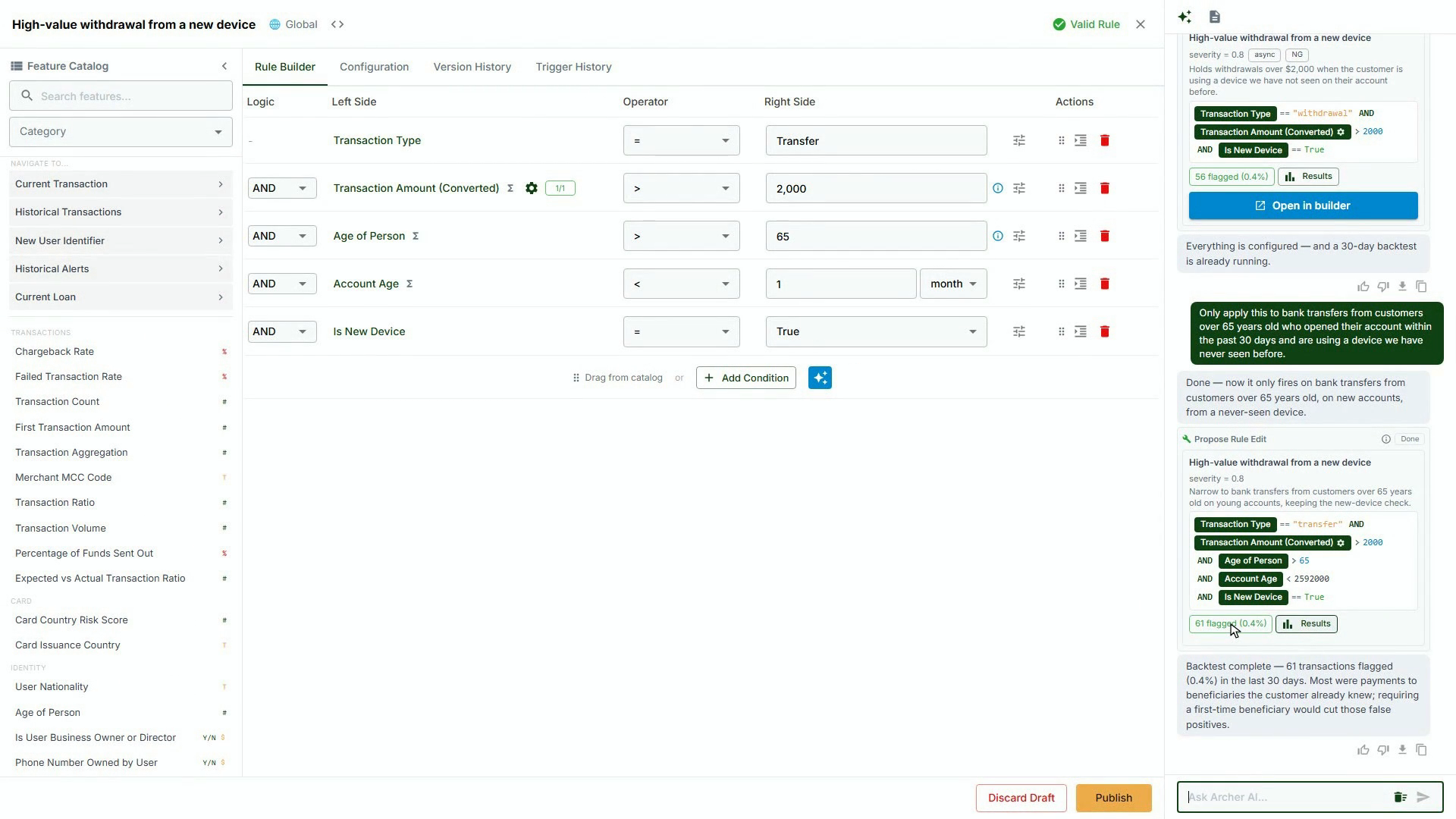The image size is (1456, 819).
Task: Open the rule in builder from chat
Action: (1303, 206)
